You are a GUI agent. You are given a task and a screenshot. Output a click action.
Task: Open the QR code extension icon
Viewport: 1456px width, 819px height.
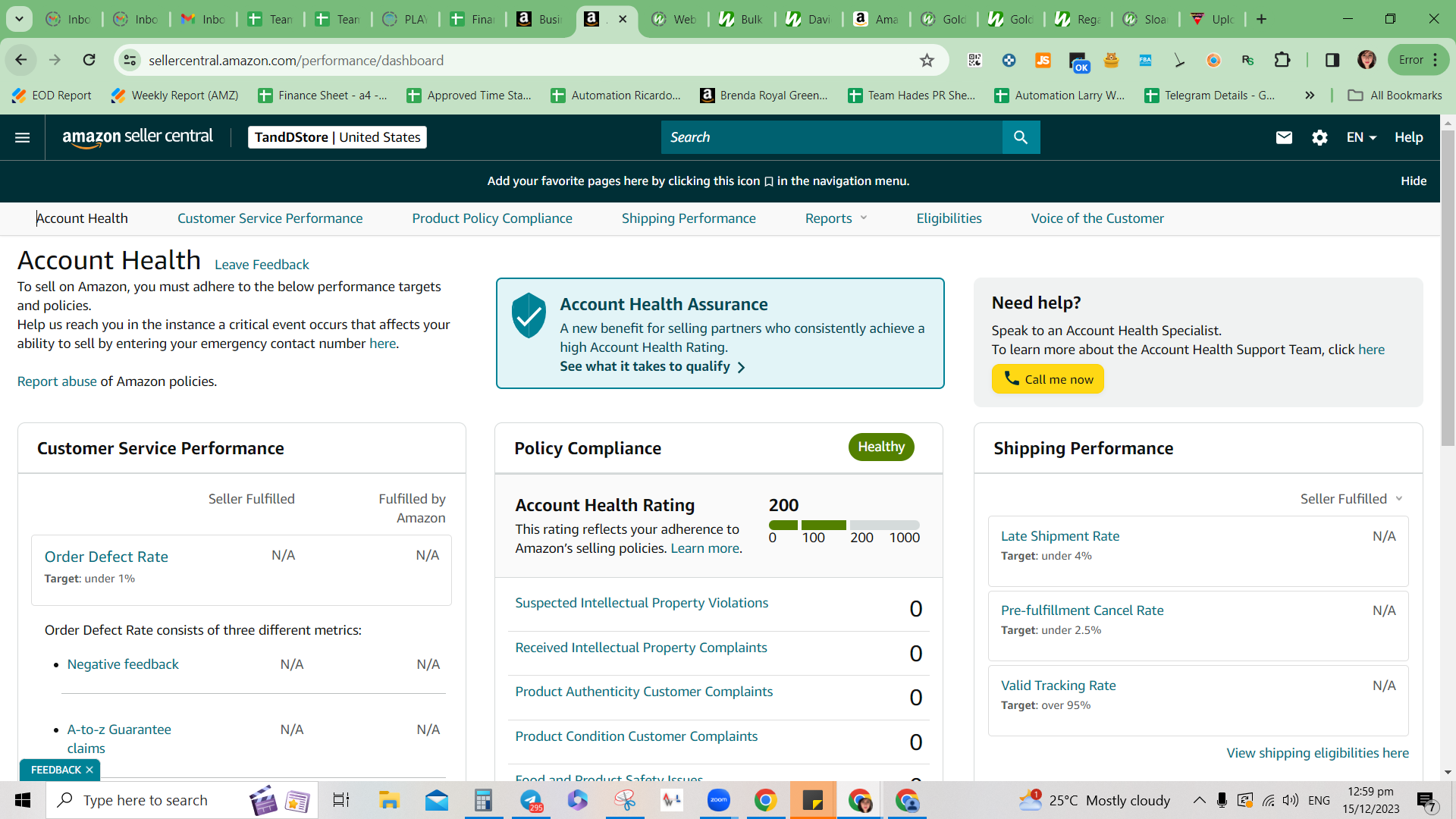pos(975,60)
